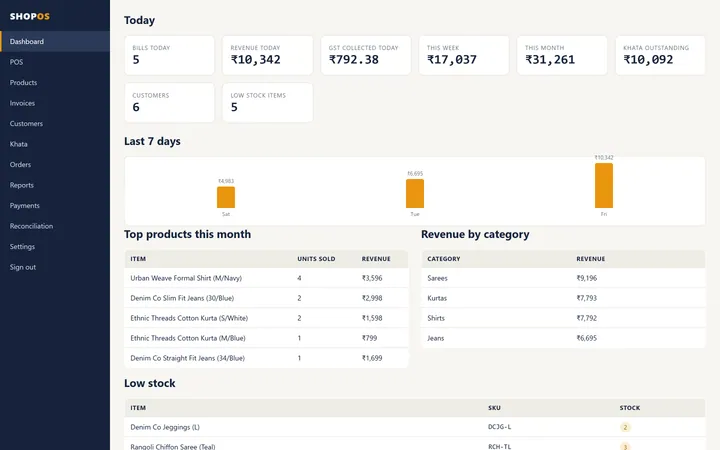This screenshot has width=720, height=450.
Task: Click the SHOPOS logo
Action: pos(29,17)
